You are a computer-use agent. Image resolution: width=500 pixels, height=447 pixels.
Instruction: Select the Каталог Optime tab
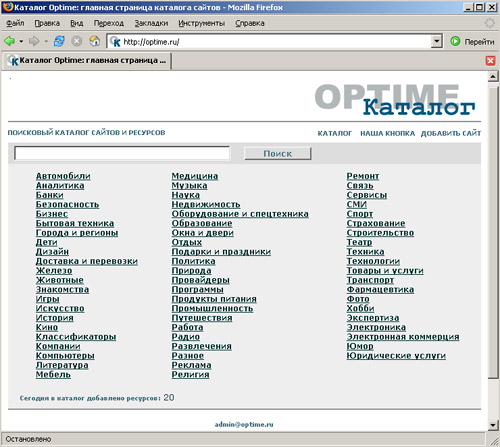(87, 61)
